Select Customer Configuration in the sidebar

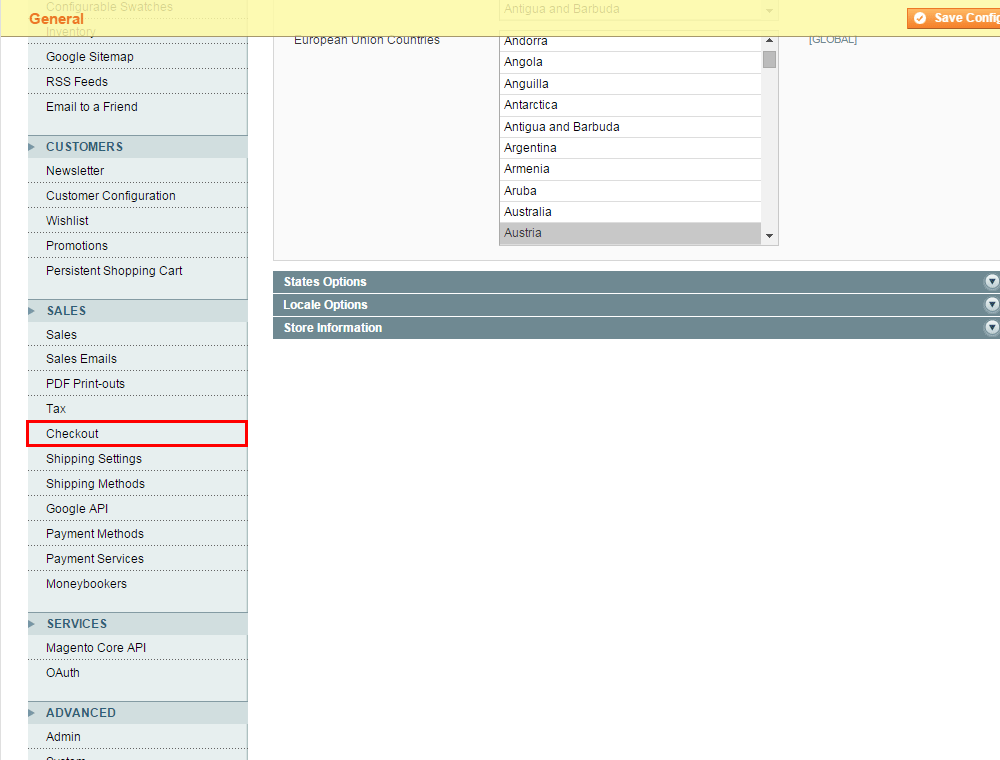point(138,196)
